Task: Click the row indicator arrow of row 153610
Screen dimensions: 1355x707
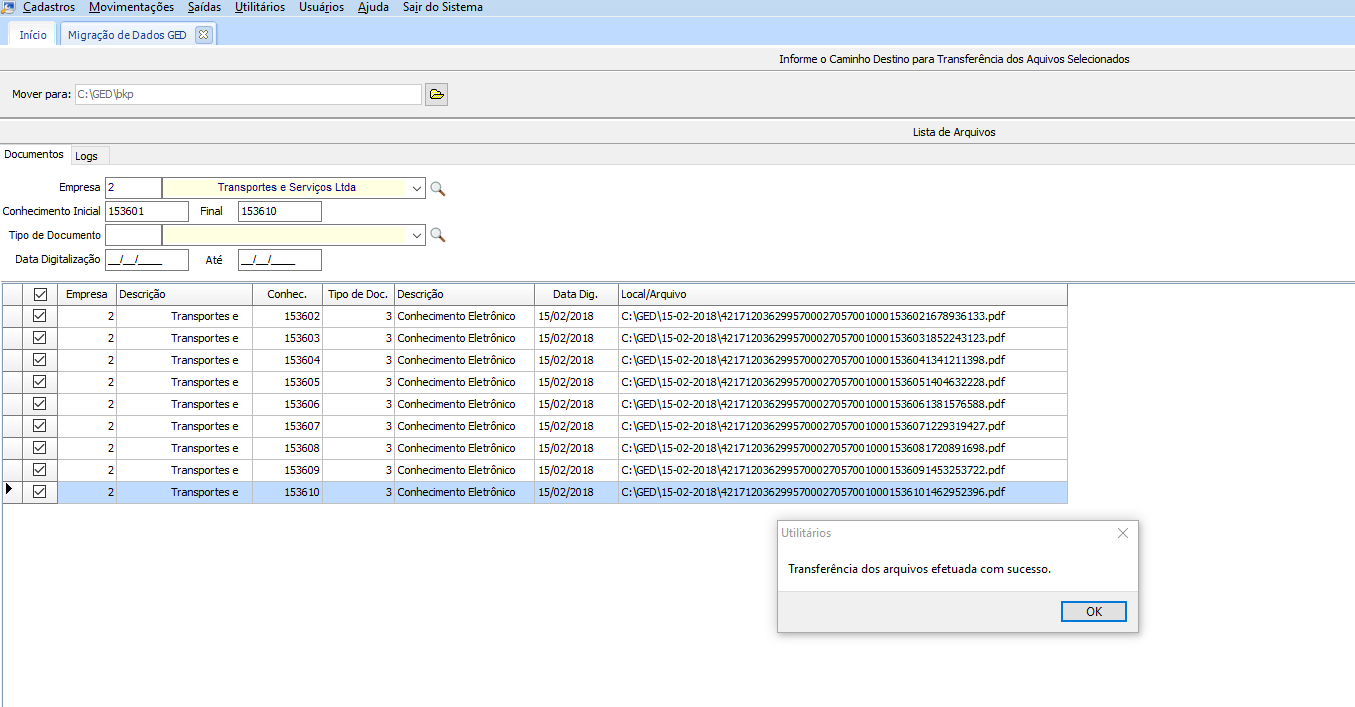Action: pyautogui.click(x=10, y=490)
